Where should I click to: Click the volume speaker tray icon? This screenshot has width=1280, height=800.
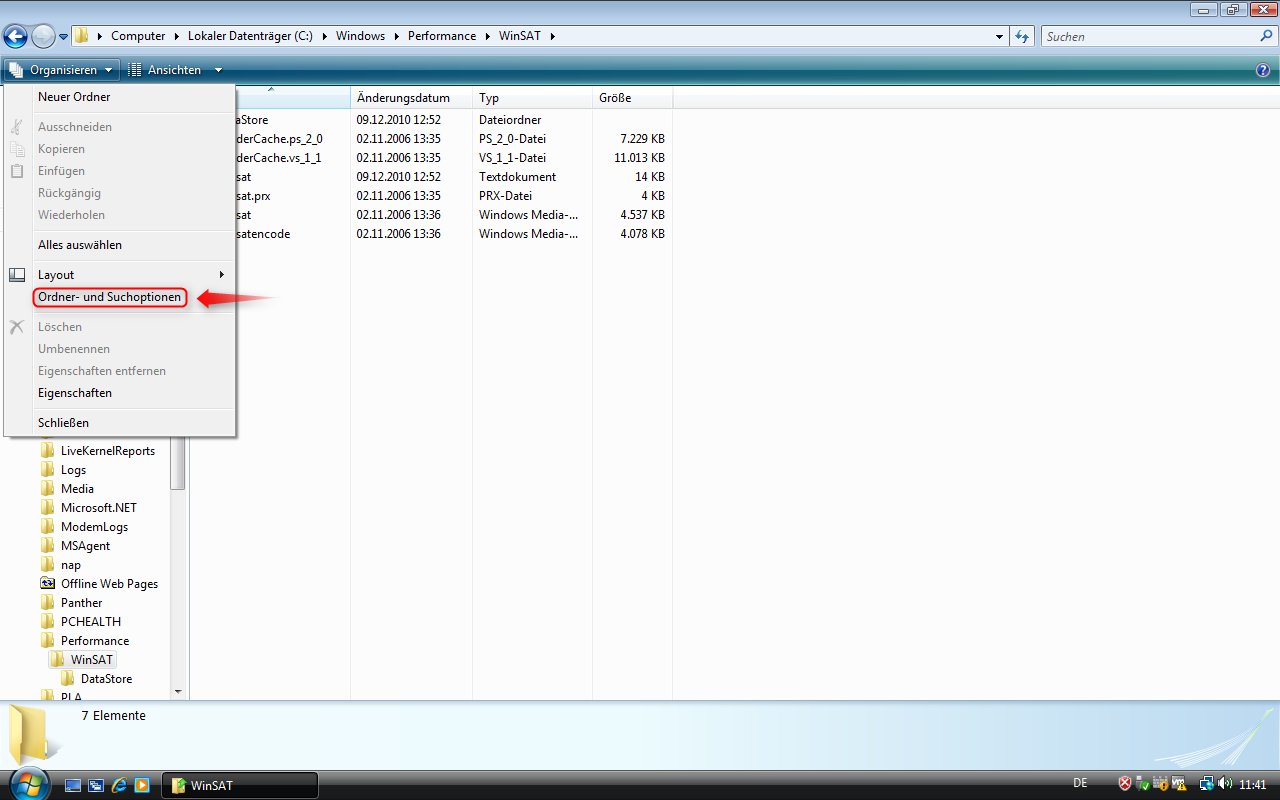pyautogui.click(x=1224, y=783)
